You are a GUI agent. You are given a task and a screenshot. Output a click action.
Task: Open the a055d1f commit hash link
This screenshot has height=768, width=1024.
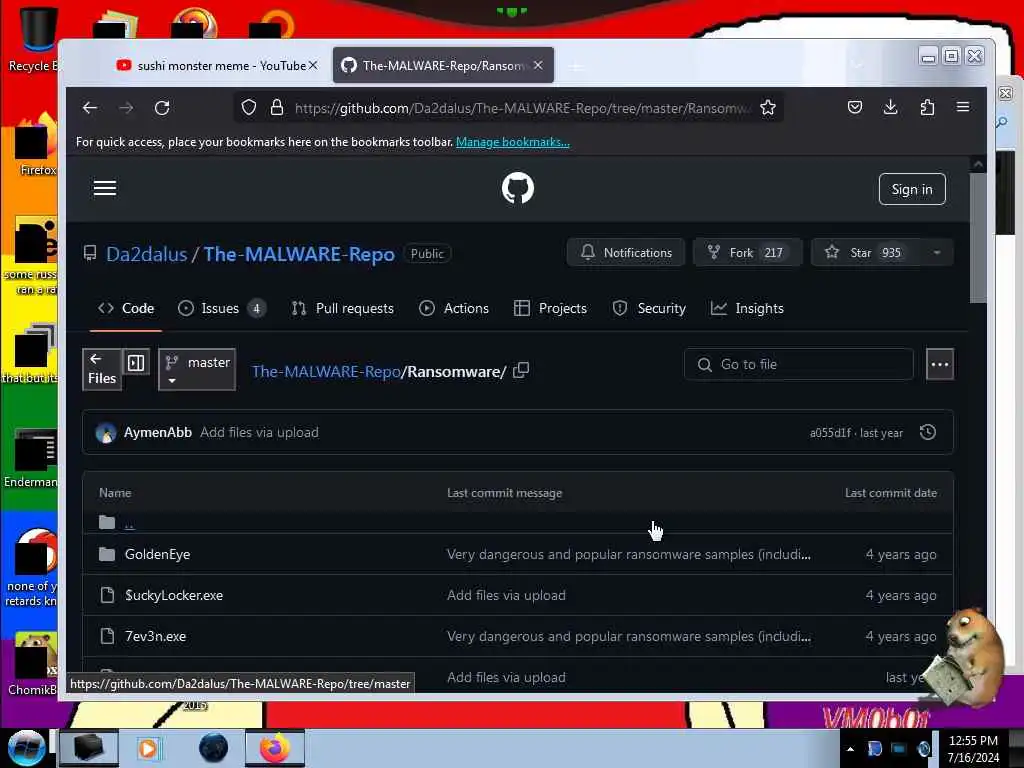[x=830, y=433]
